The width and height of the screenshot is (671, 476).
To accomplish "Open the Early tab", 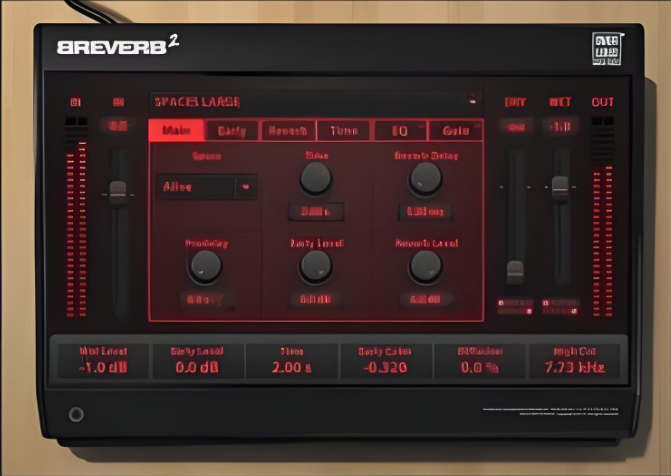I will point(232,131).
